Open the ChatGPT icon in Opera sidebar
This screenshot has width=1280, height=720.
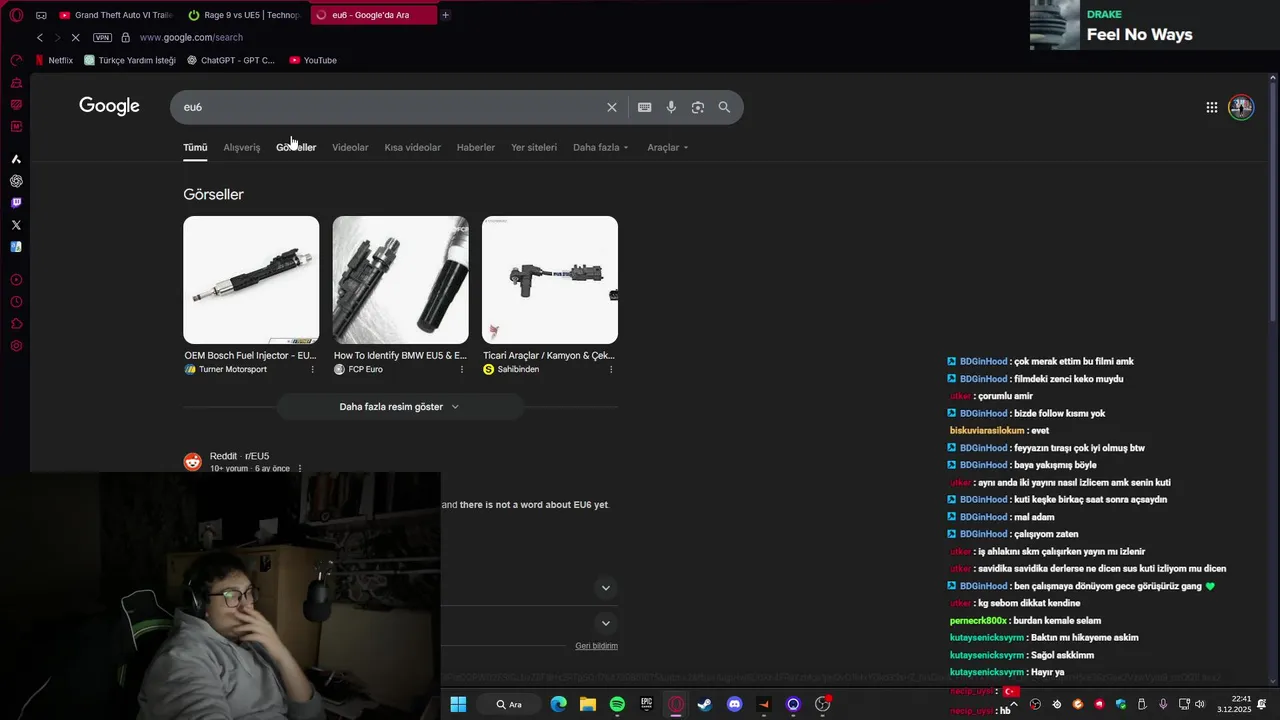16,181
